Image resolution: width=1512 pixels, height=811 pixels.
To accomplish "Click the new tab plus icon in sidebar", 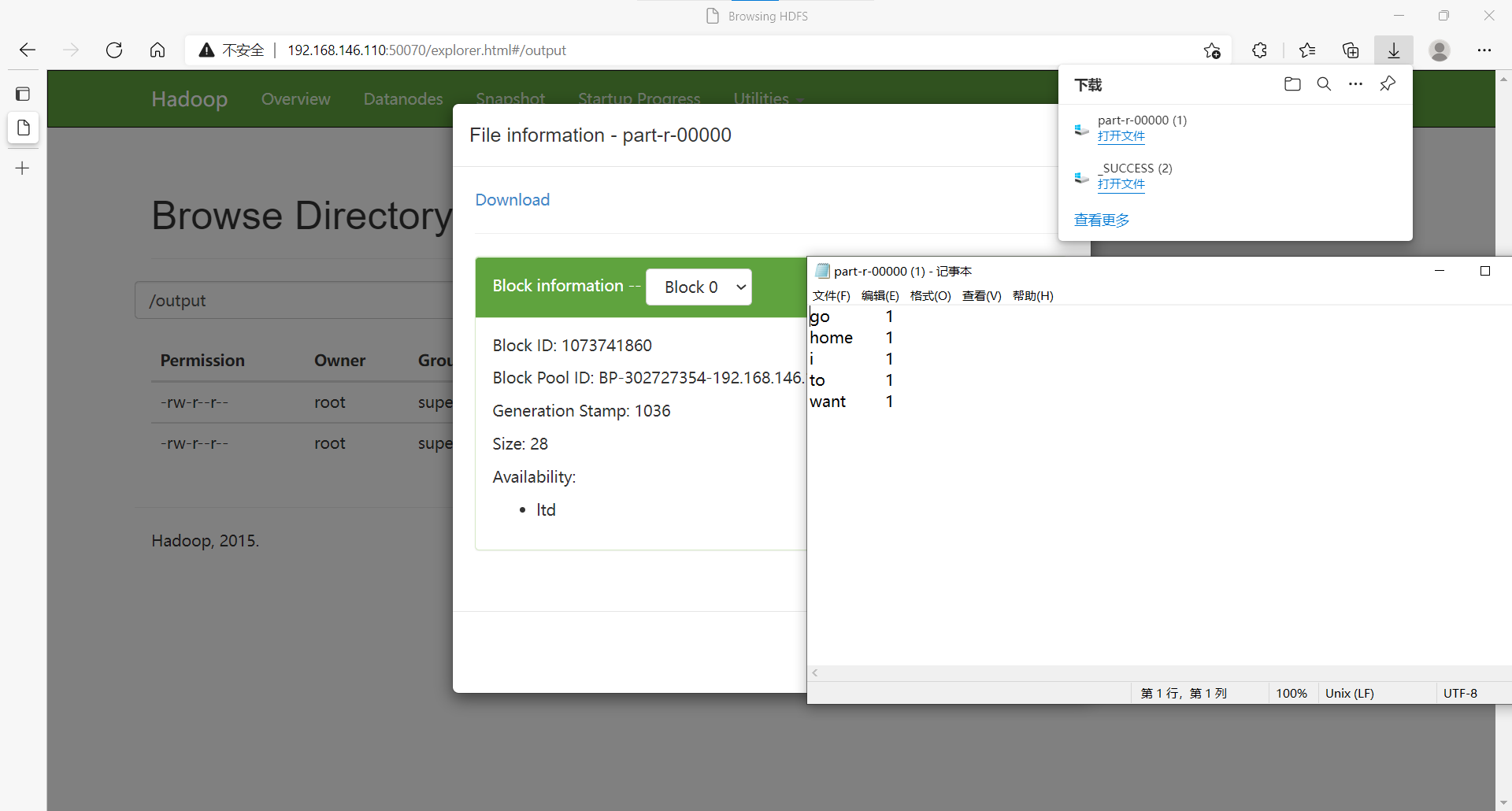I will (22, 168).
